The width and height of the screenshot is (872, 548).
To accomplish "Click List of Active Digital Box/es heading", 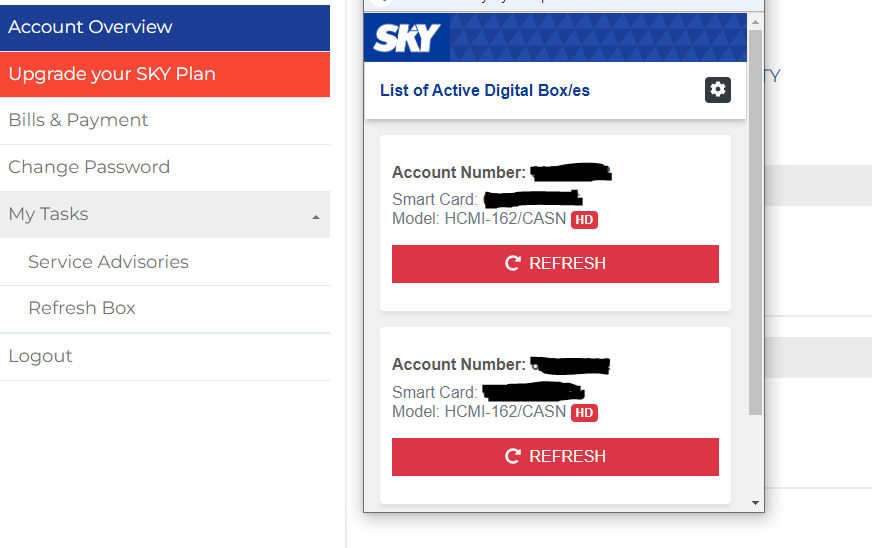I will [x=485, y=91].
